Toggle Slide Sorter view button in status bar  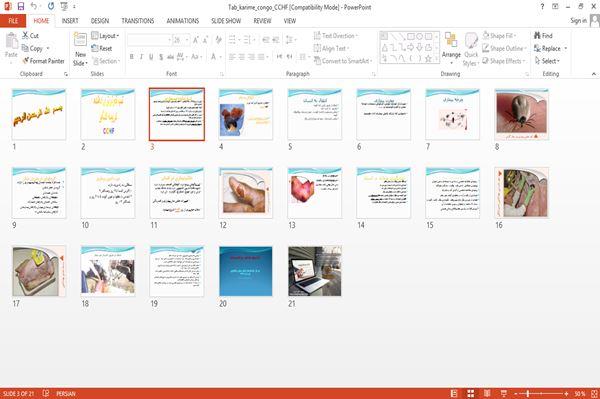click(x=471, y=393)
